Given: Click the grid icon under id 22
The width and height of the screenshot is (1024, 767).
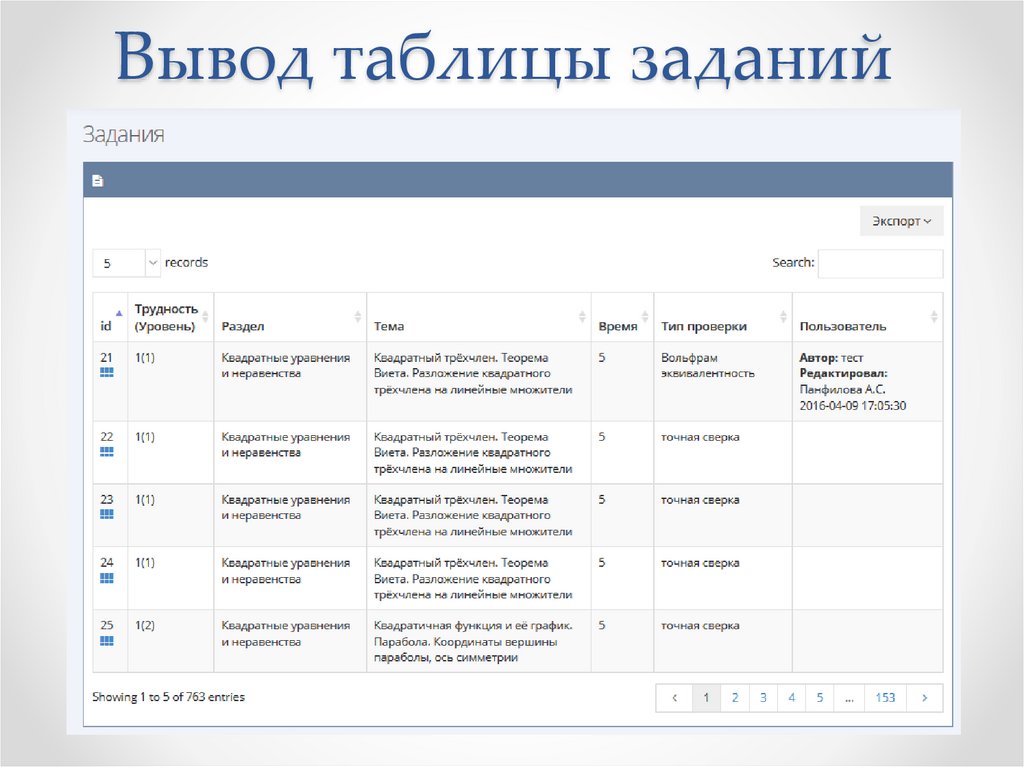Looking at the screenshot, I should pos(107,452).
